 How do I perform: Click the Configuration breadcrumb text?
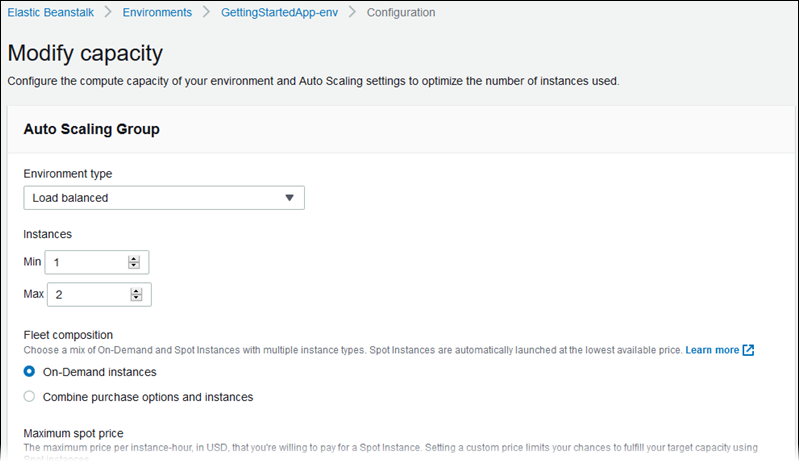tap(401, 13)
